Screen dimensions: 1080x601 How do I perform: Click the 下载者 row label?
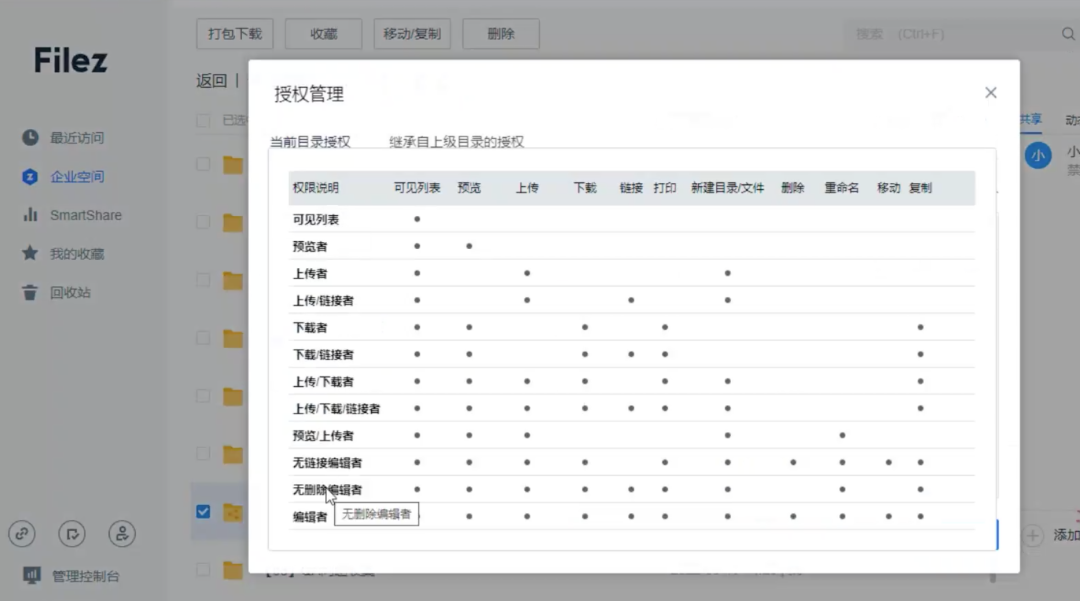pyautogui.click(x=310, y=328)
